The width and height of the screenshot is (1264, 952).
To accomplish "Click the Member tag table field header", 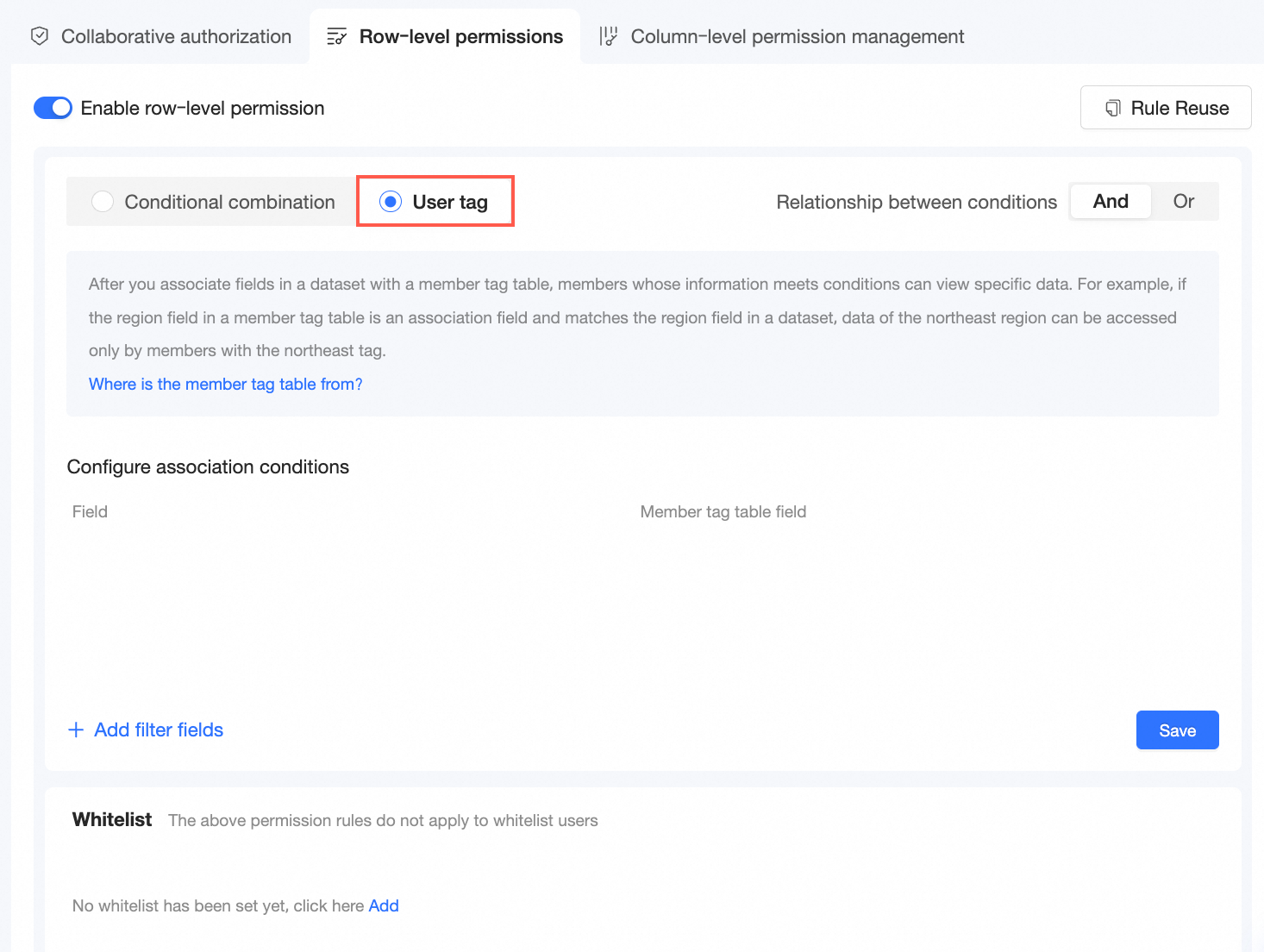I will pos(723,511).
